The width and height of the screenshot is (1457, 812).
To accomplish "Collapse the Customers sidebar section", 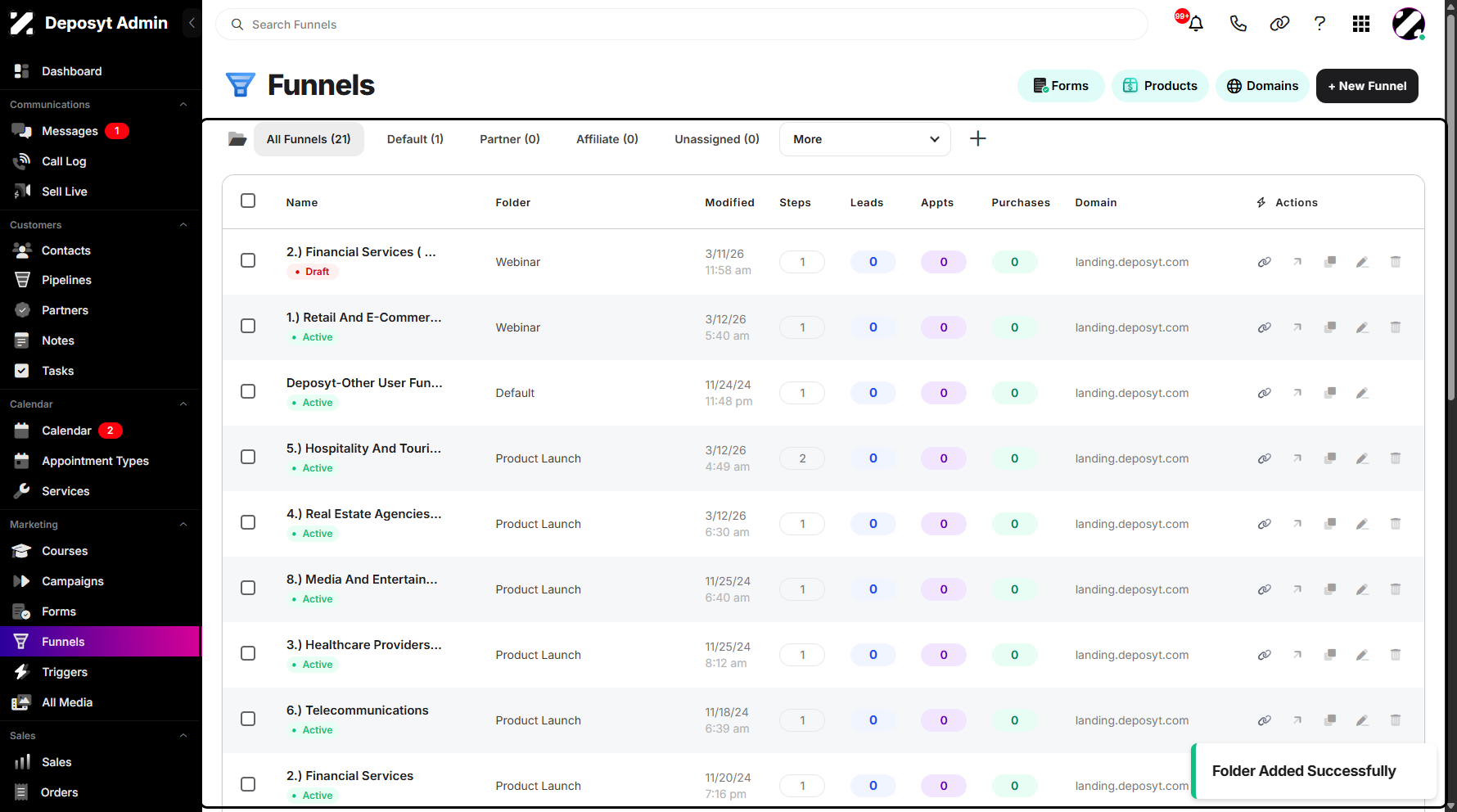I will [x=183, y=225].
